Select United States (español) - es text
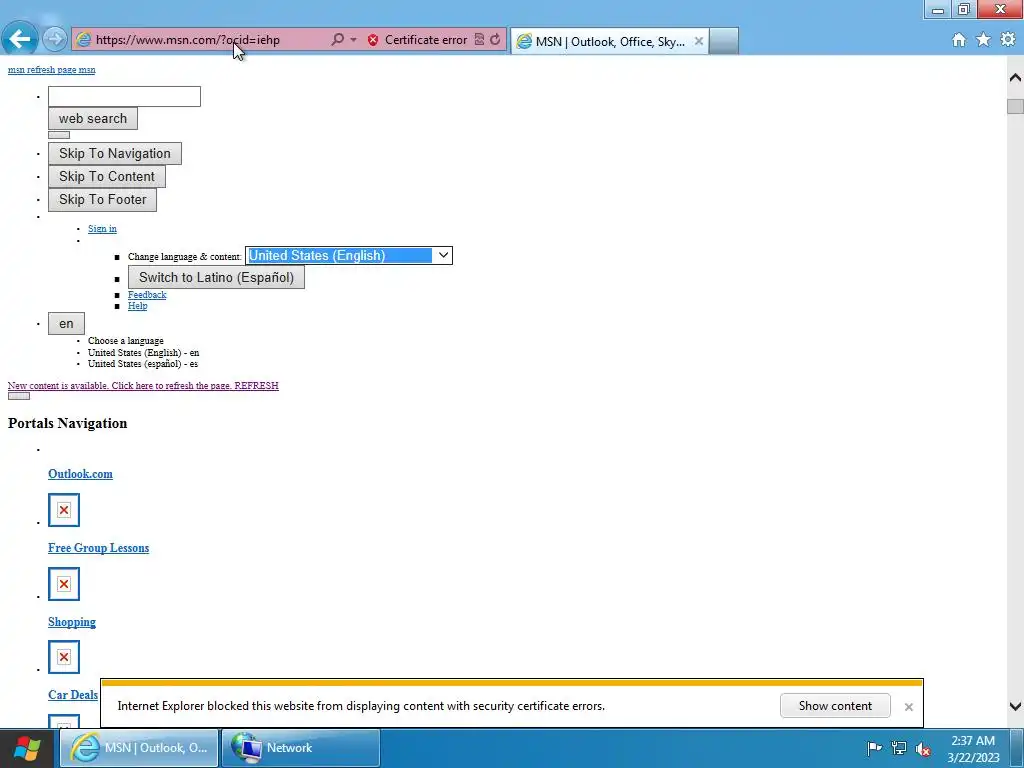The width and height of the screenshot is (1024, 768). click(x=143, y=364)
